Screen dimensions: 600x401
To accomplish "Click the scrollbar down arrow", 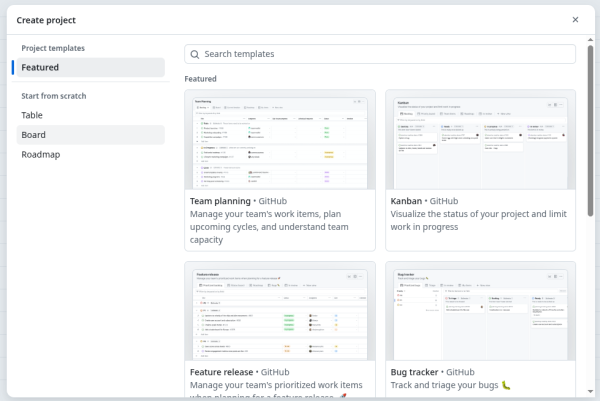I will 590,391.
